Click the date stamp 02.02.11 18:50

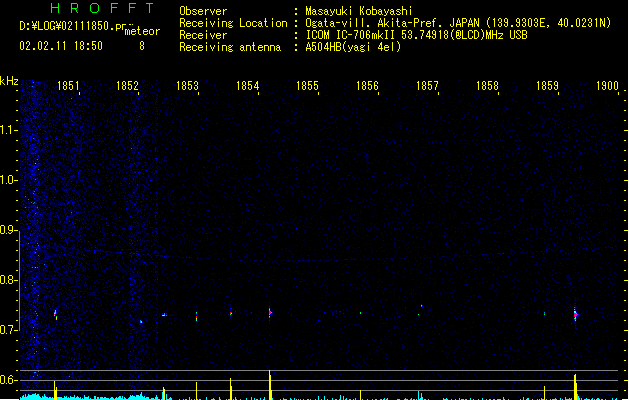coord(61,46)
